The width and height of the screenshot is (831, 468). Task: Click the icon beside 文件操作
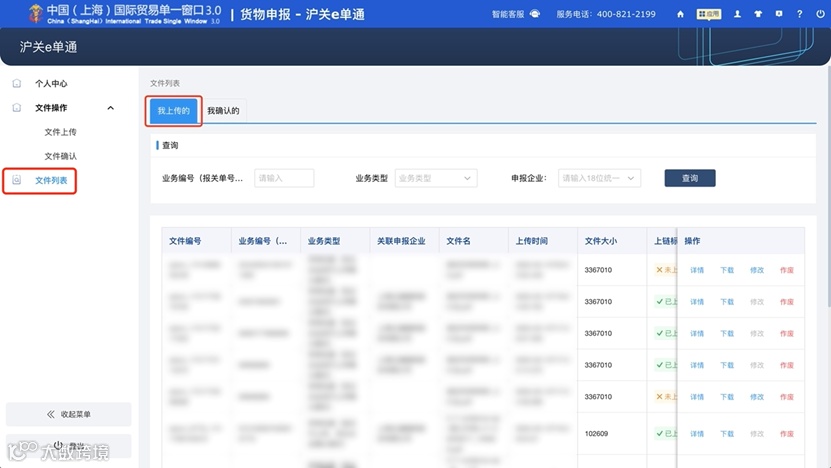click(x=17, y=108)
